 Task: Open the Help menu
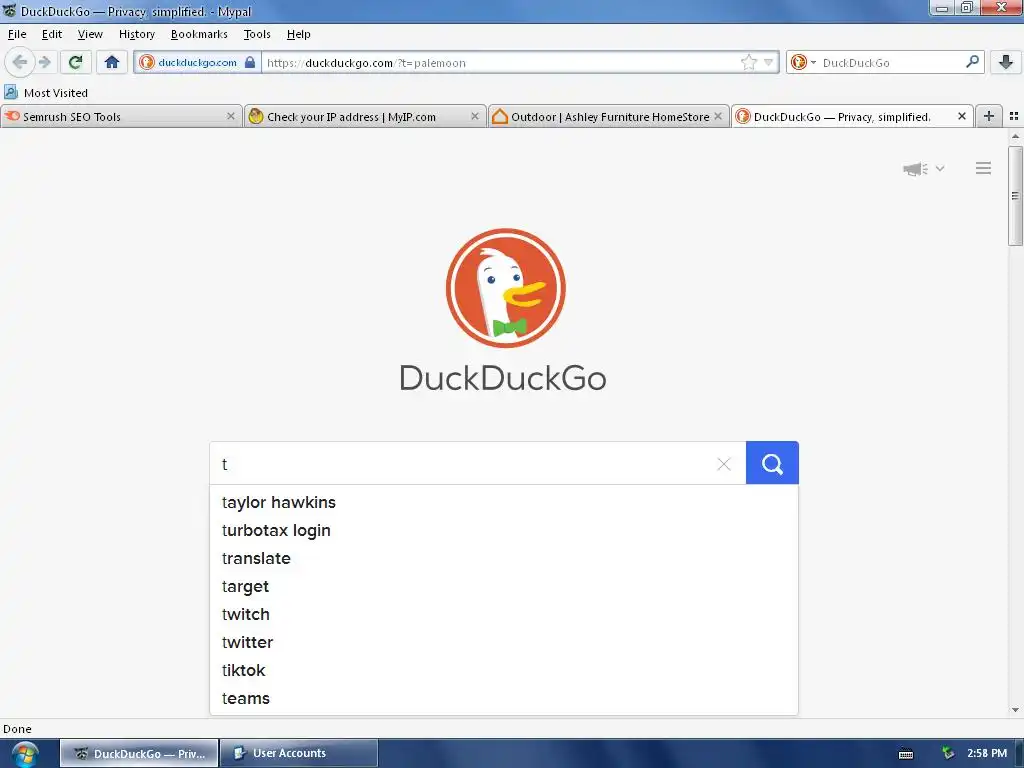[298, 34]
